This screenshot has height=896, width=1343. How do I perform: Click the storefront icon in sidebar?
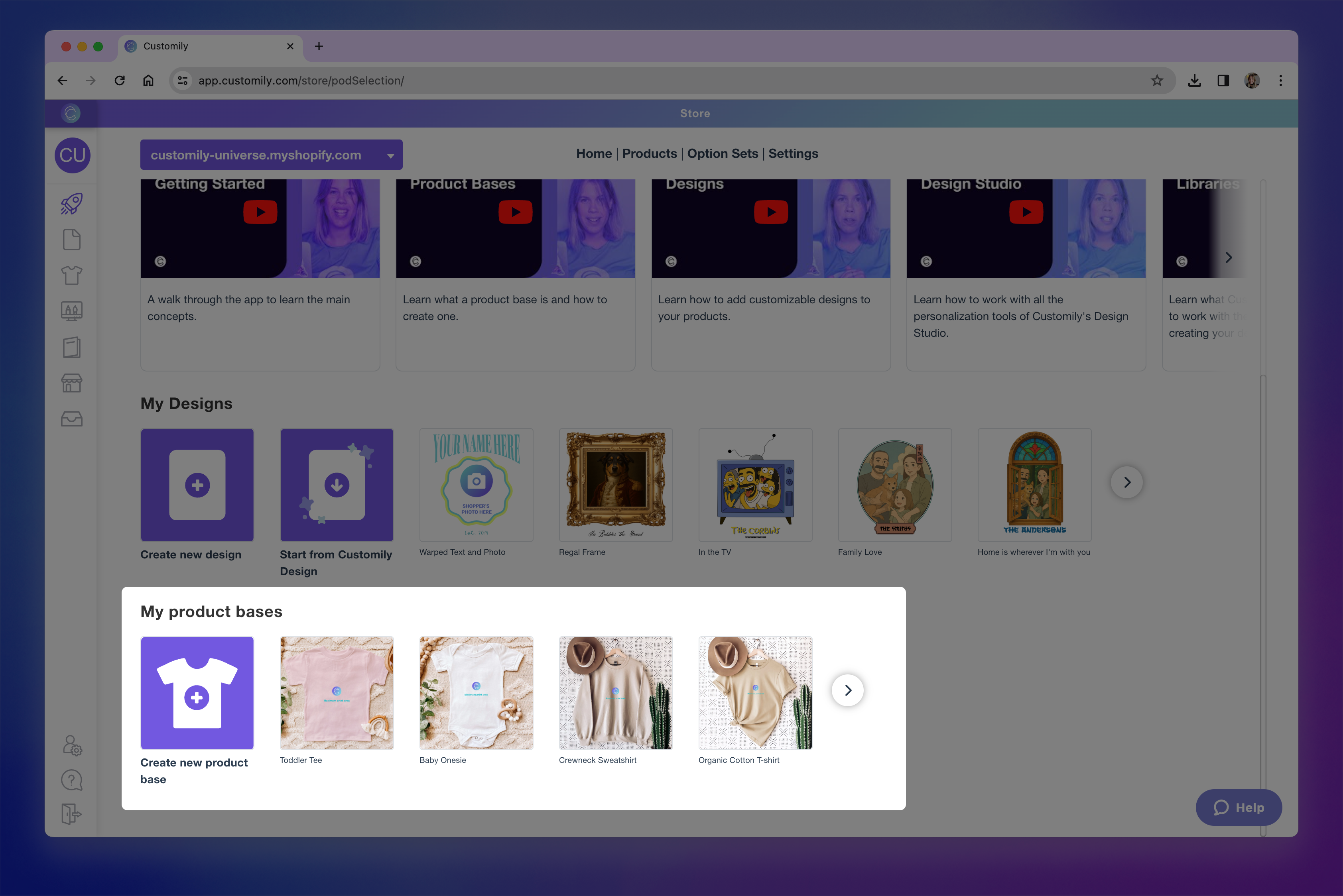click(71, 383)
